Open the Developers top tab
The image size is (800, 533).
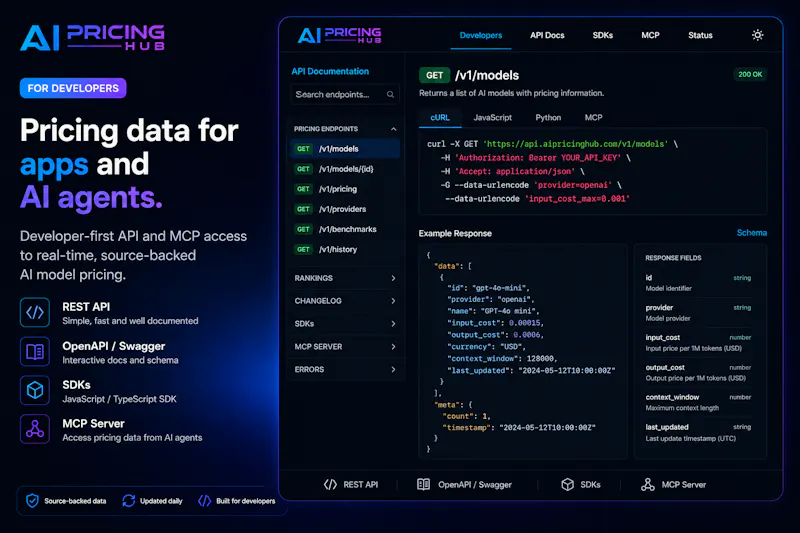(481, 35)
